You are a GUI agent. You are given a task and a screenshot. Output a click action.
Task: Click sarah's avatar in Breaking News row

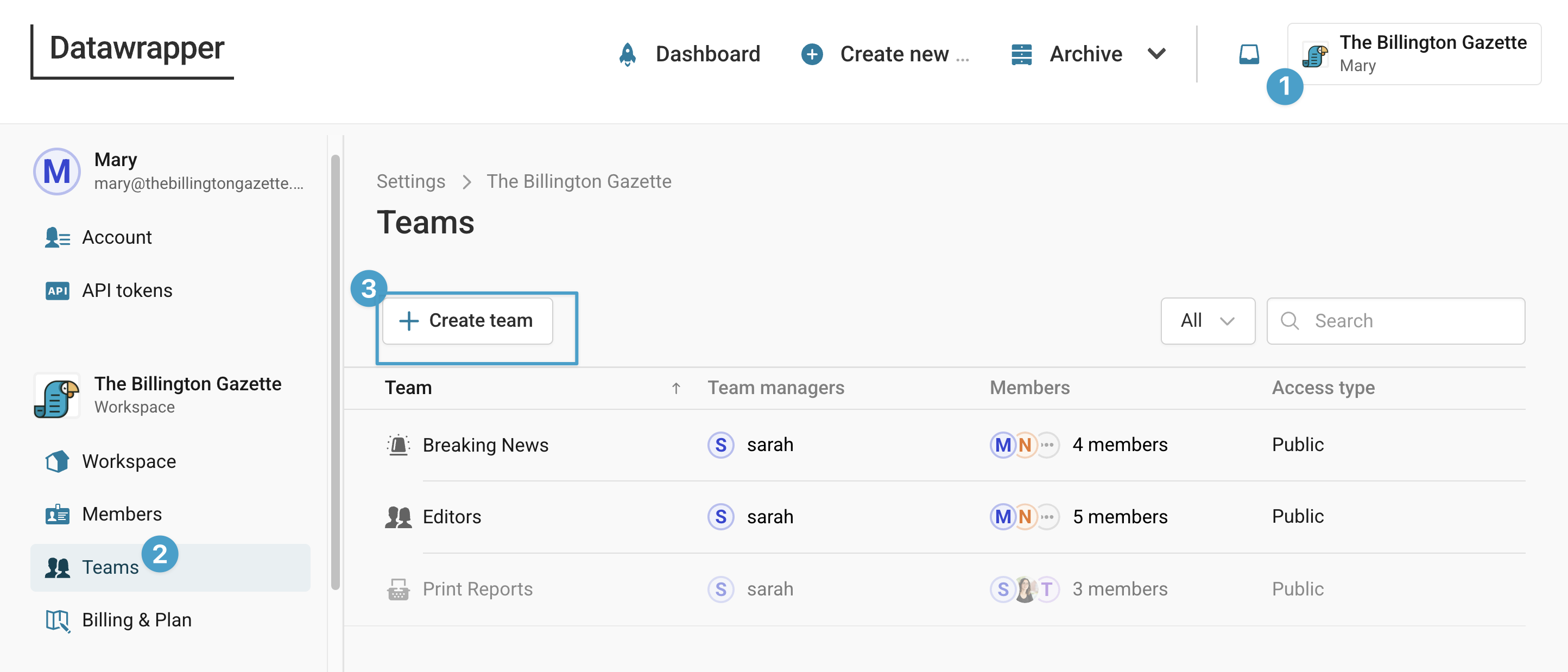click(x=720, y=445)
